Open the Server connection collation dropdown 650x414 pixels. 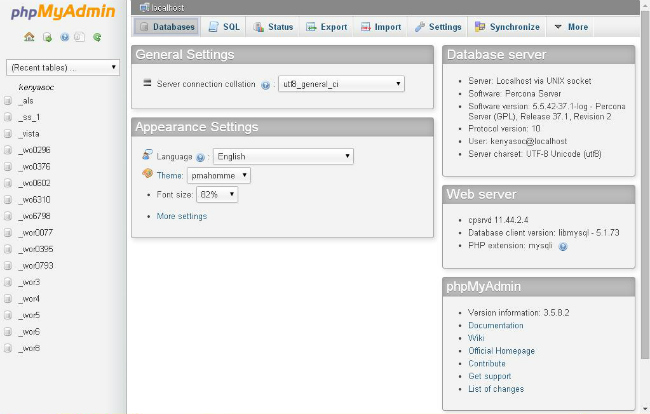pos(341,84)
